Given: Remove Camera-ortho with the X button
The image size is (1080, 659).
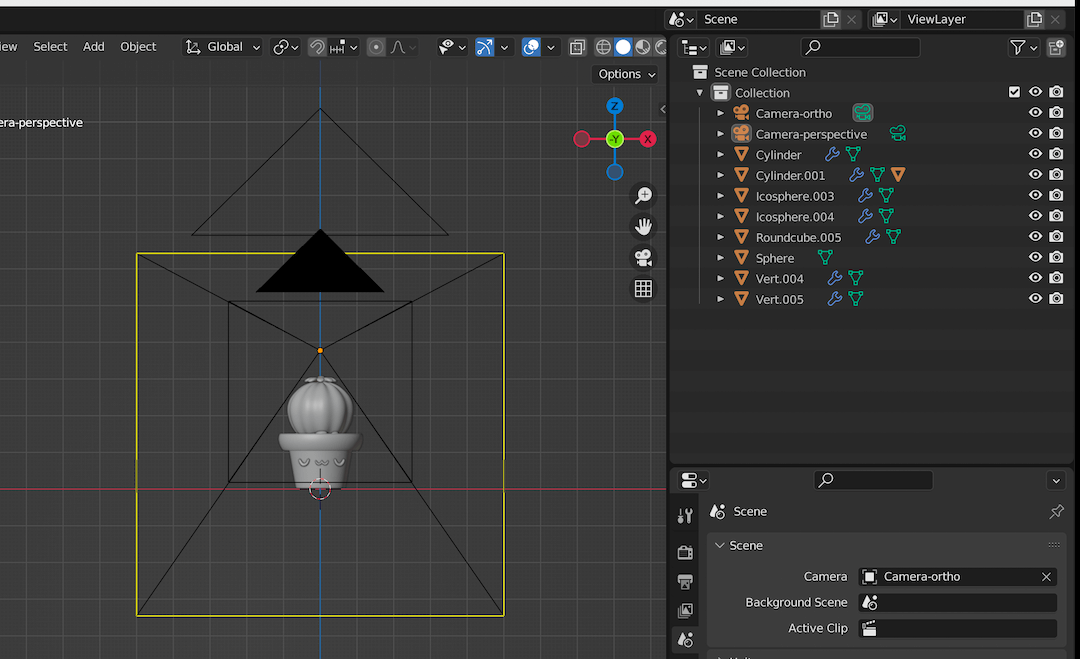Looking at the screenshot, I should click(x=1046, y=576).
